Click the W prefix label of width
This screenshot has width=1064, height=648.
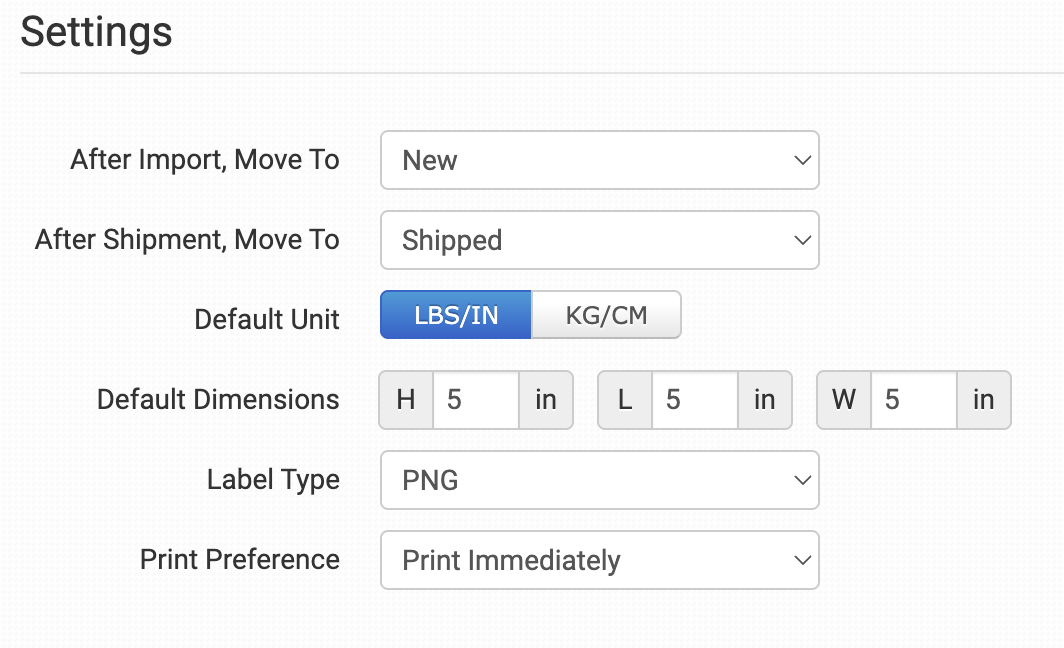(x=844, y=400)
